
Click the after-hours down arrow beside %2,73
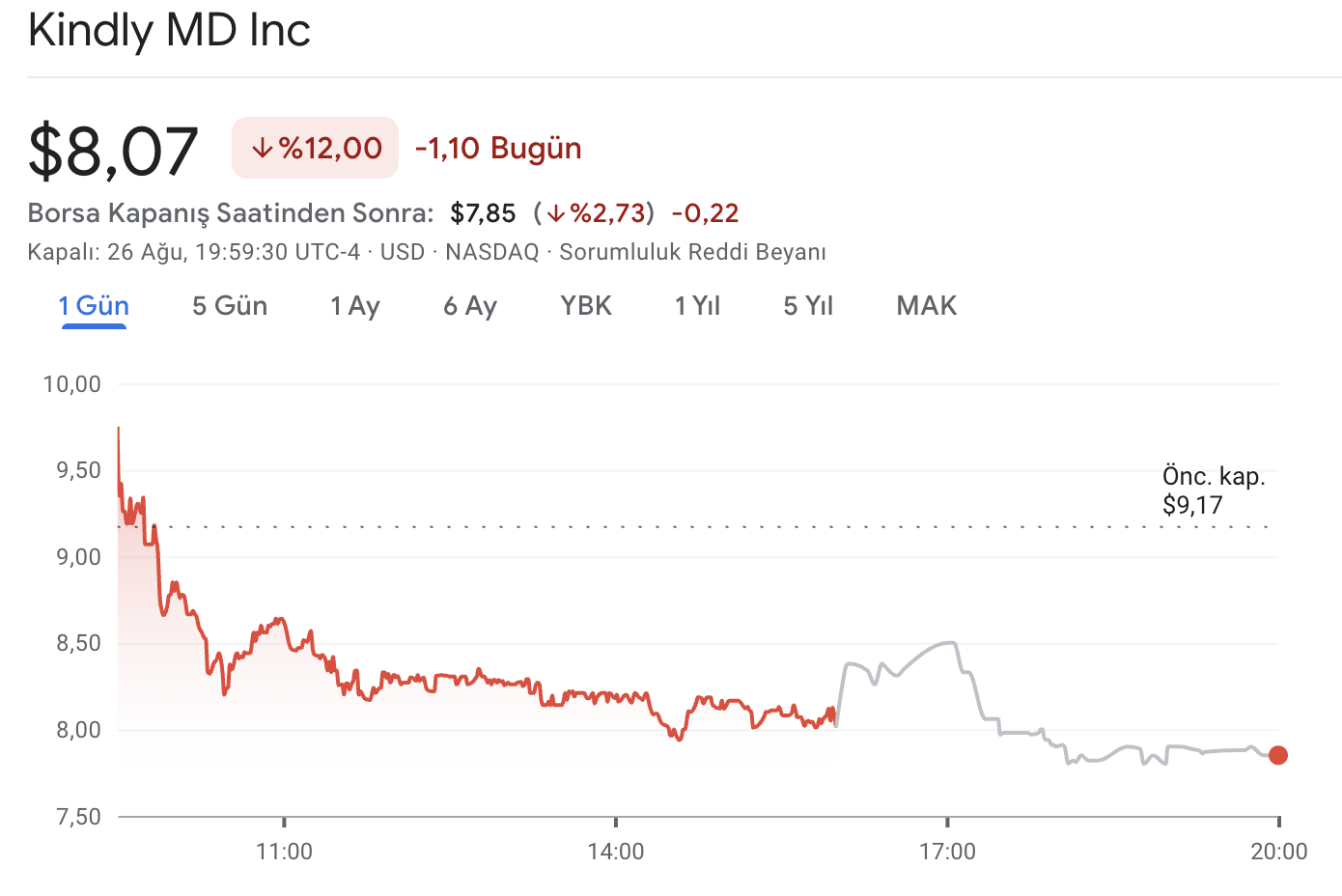tap(556, 213)
